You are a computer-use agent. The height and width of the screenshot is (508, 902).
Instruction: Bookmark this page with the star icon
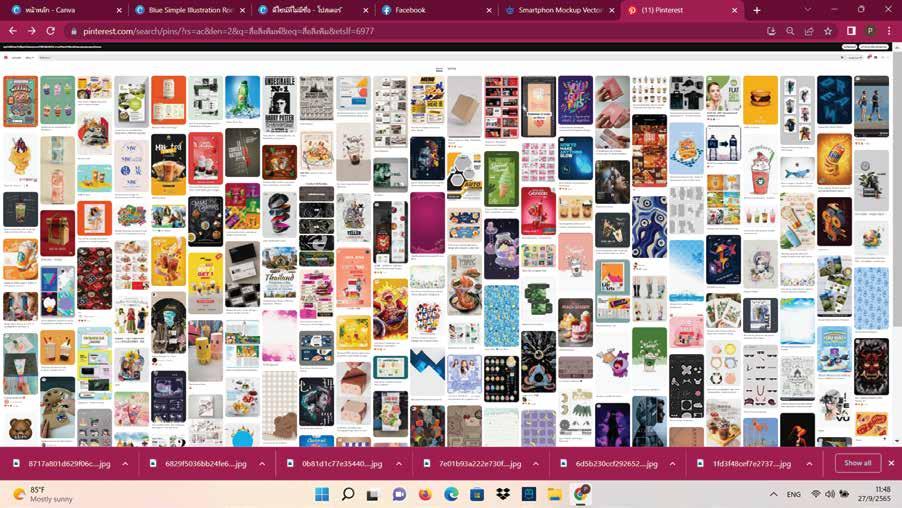(828, 31)
